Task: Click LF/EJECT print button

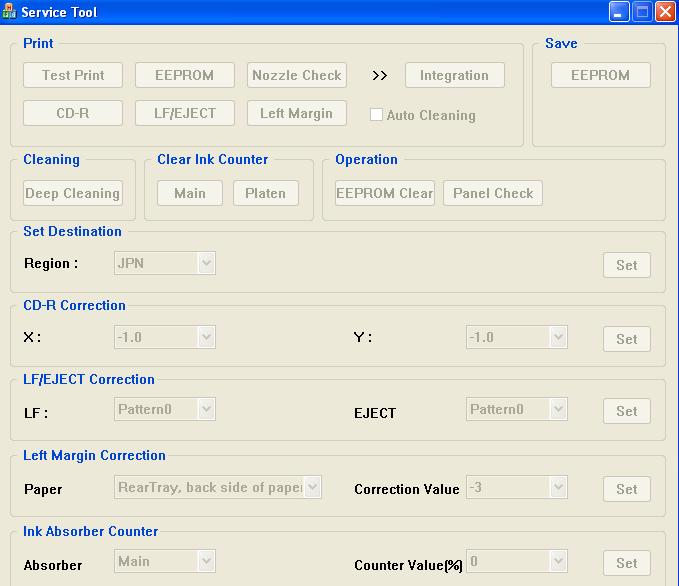Action: click(x=184, y=113)
